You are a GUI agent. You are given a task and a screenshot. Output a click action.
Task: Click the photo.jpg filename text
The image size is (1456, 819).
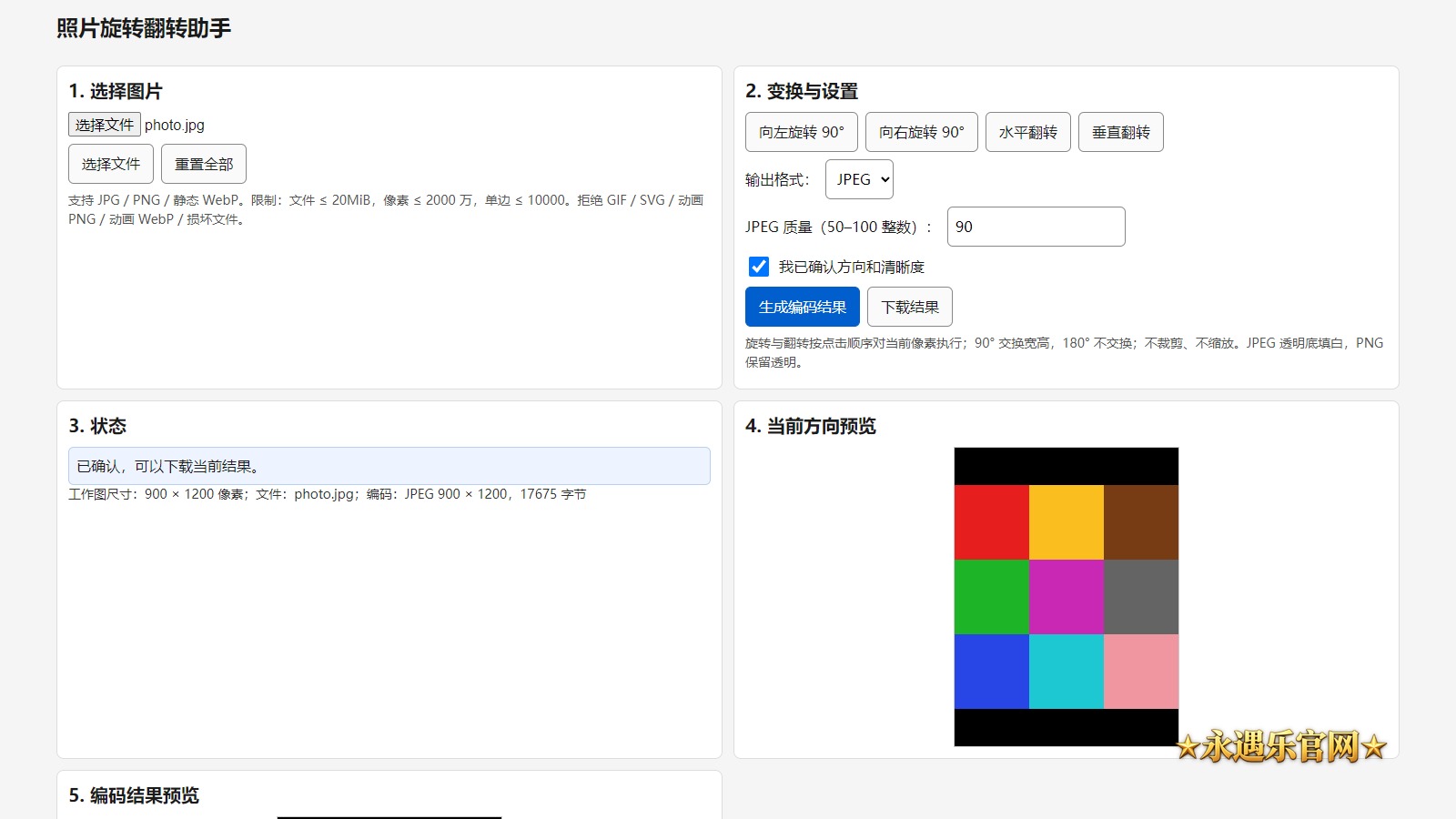[x=175, y=125]
